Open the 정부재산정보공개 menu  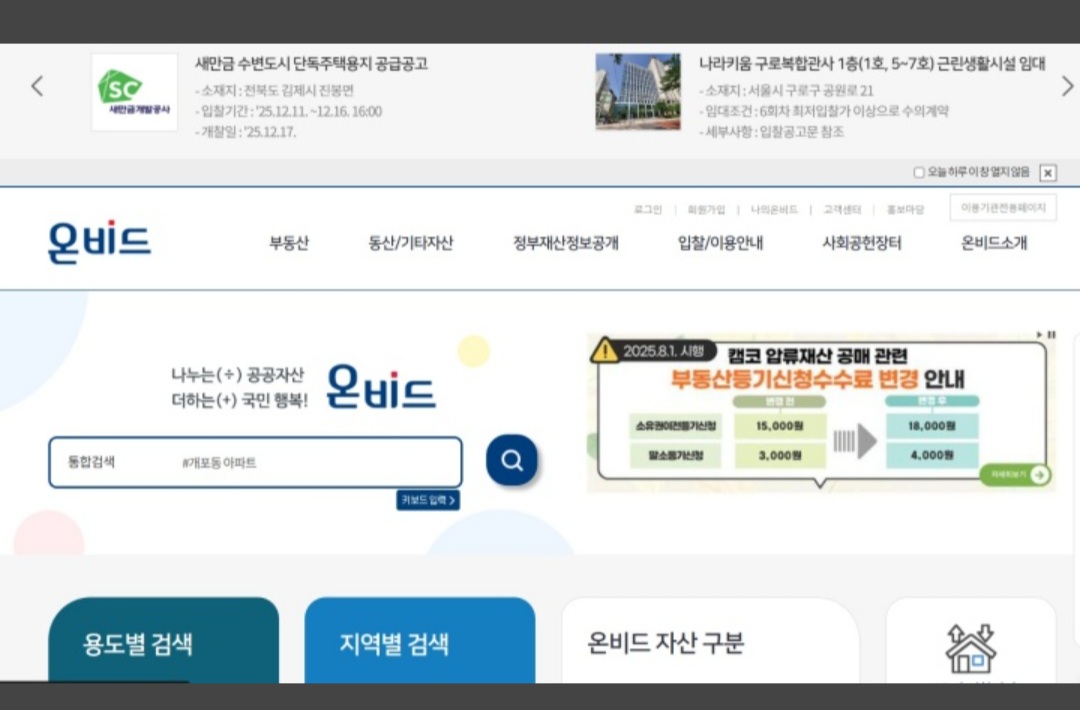pyautogui.click(x=565, y=243)
